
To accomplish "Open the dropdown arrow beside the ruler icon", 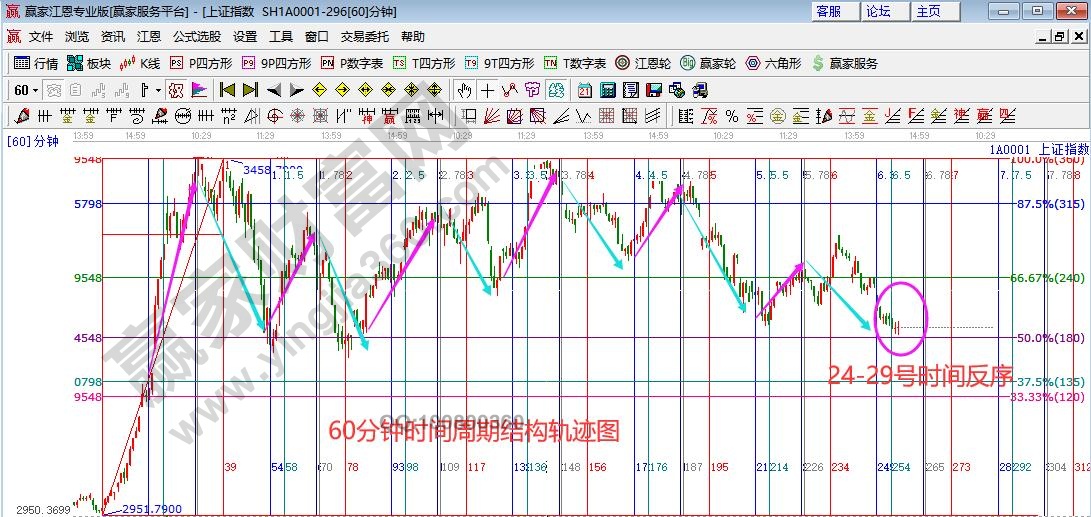I will coord(158,90).
